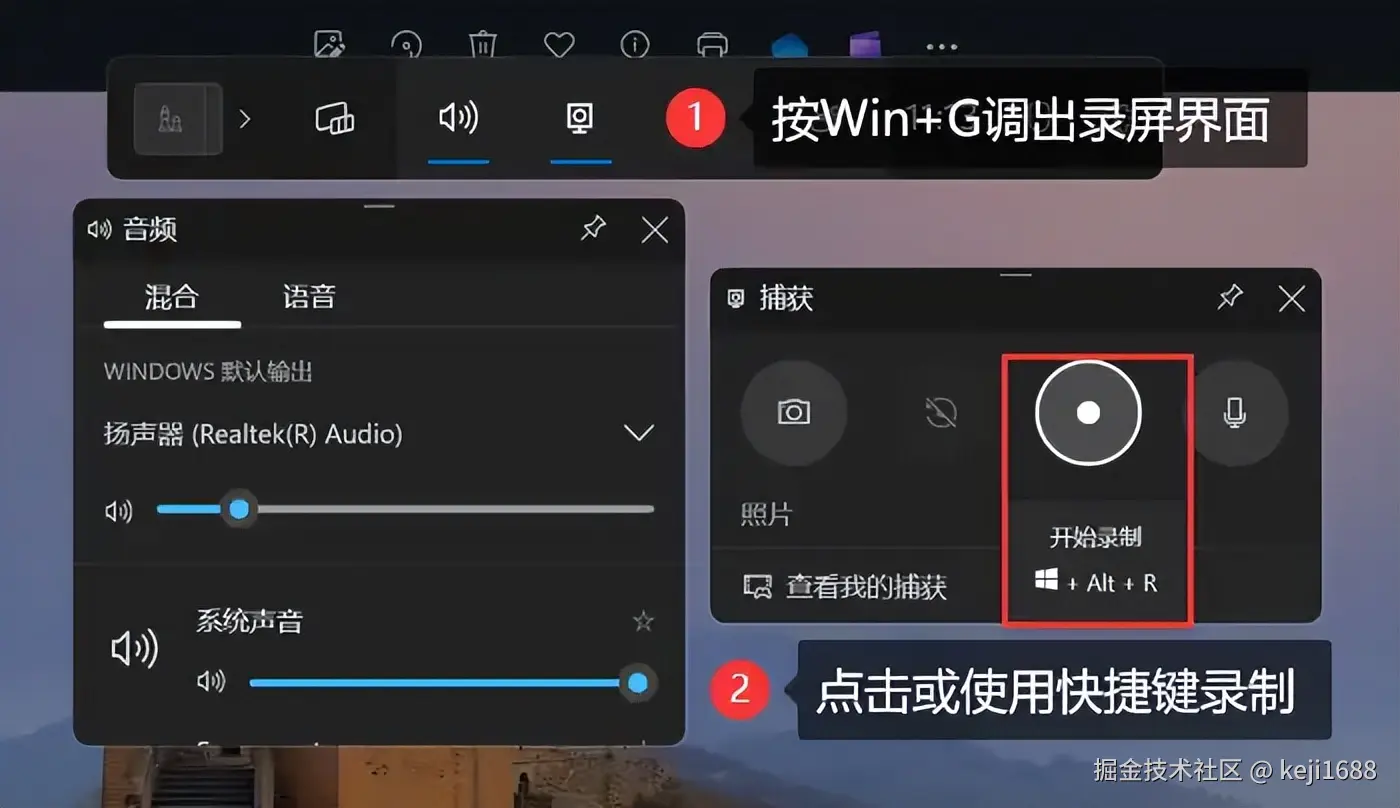Expand the 扬声器 (Realtek(R) Audio) output dropdown
This screenshot has width=1400, height=808.
click(x=638, y=433)
